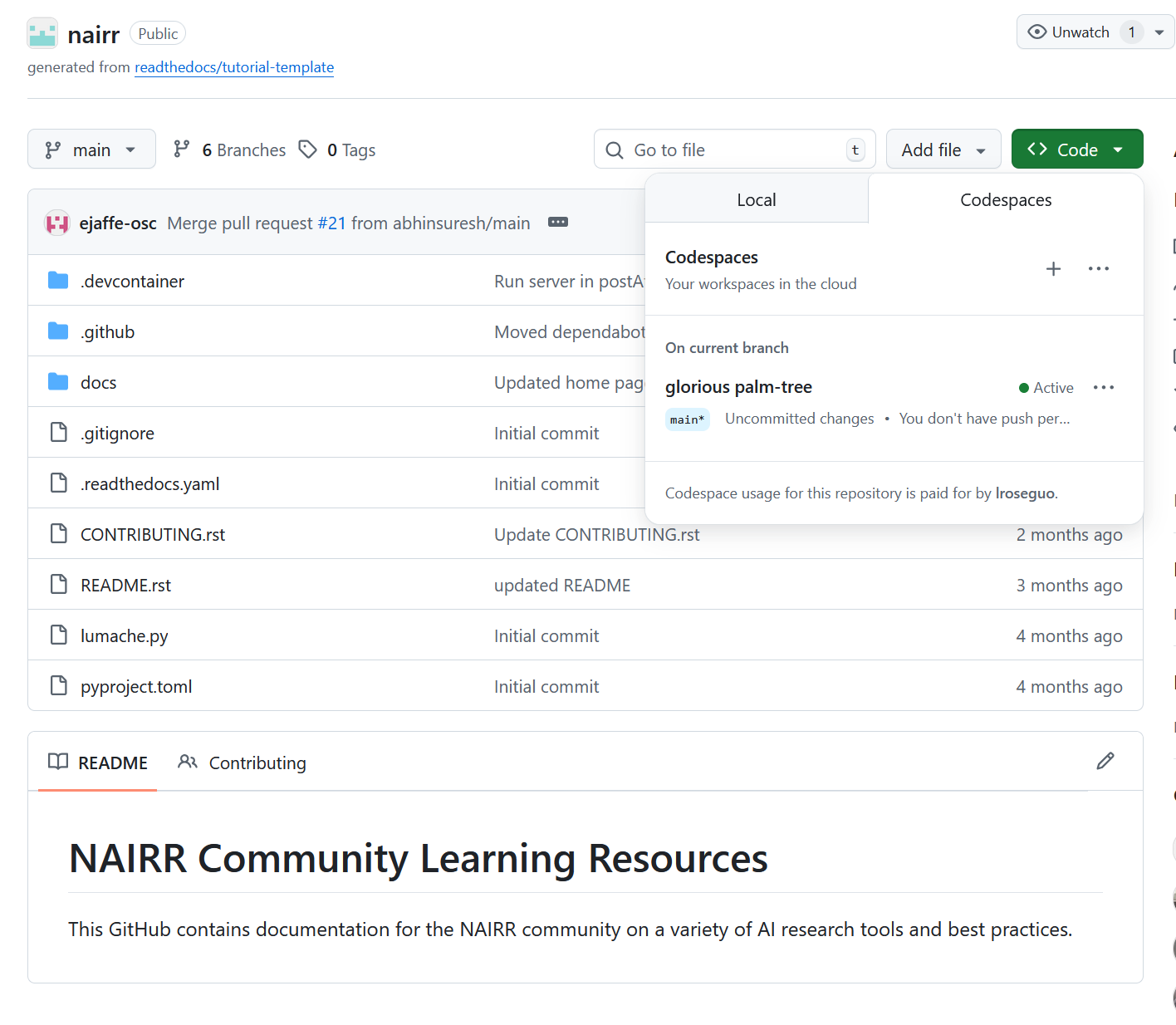Open the .gitignore file

[118, 433]
